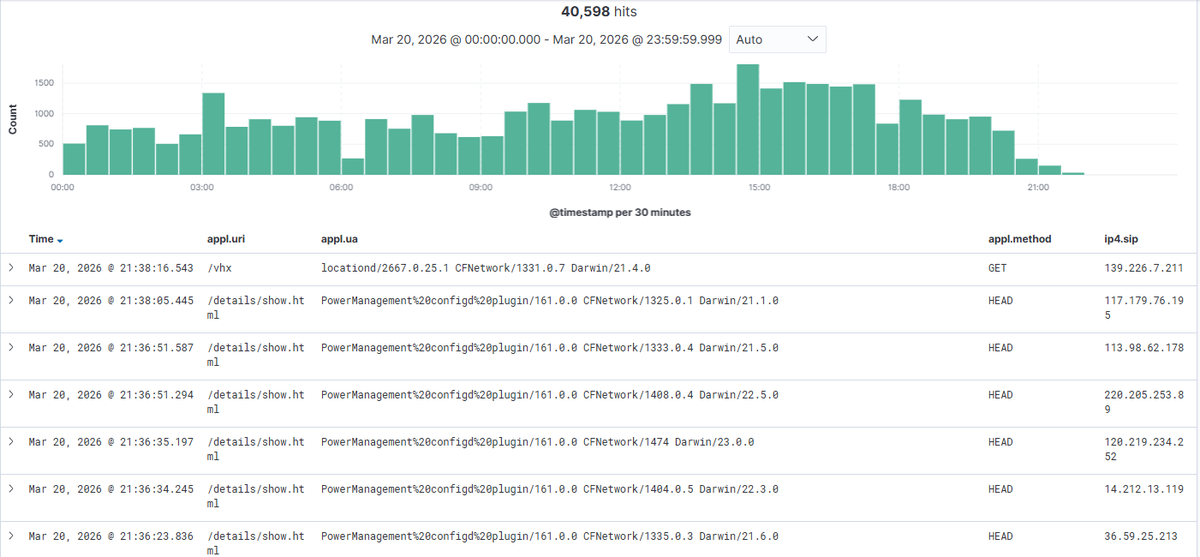1200x557 pixels.
Task: Click timestamp Mar 20, 2026 @ 21:36:35.197
Action: tap(112, 441)
